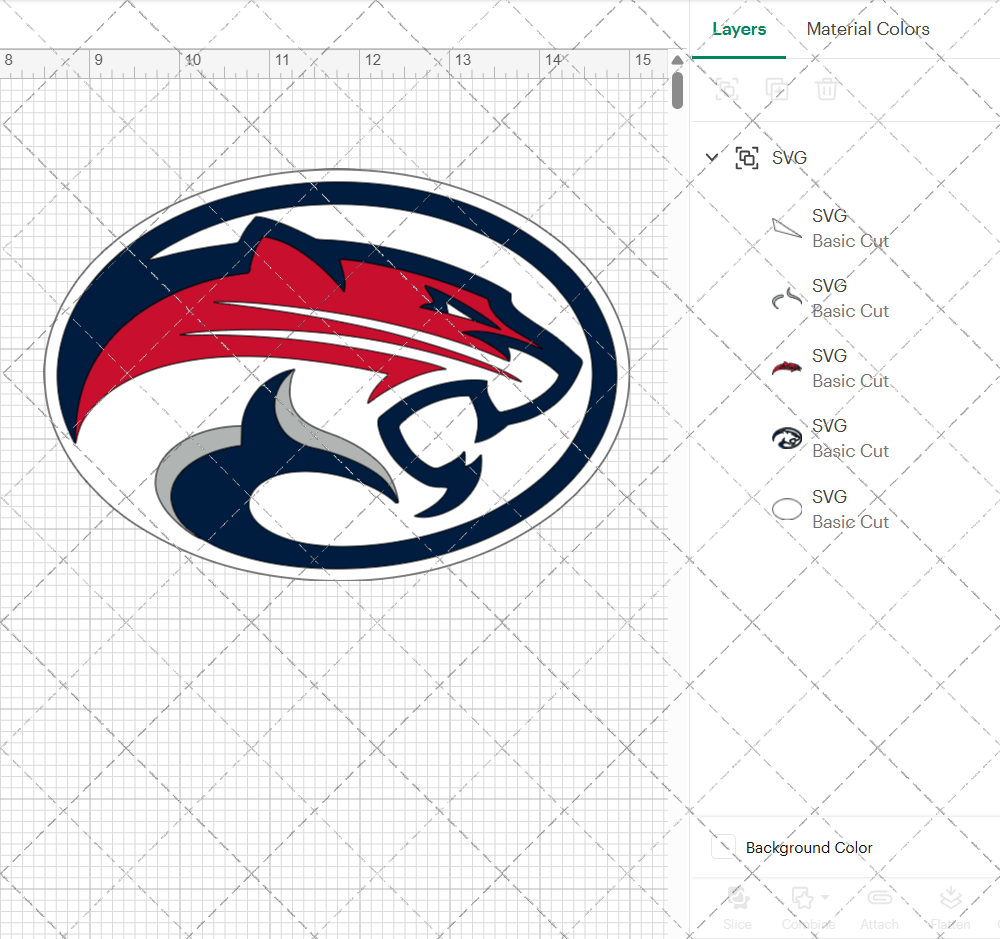
Task: Click the Duplicate layer icon
Action: tap(776, 89)
